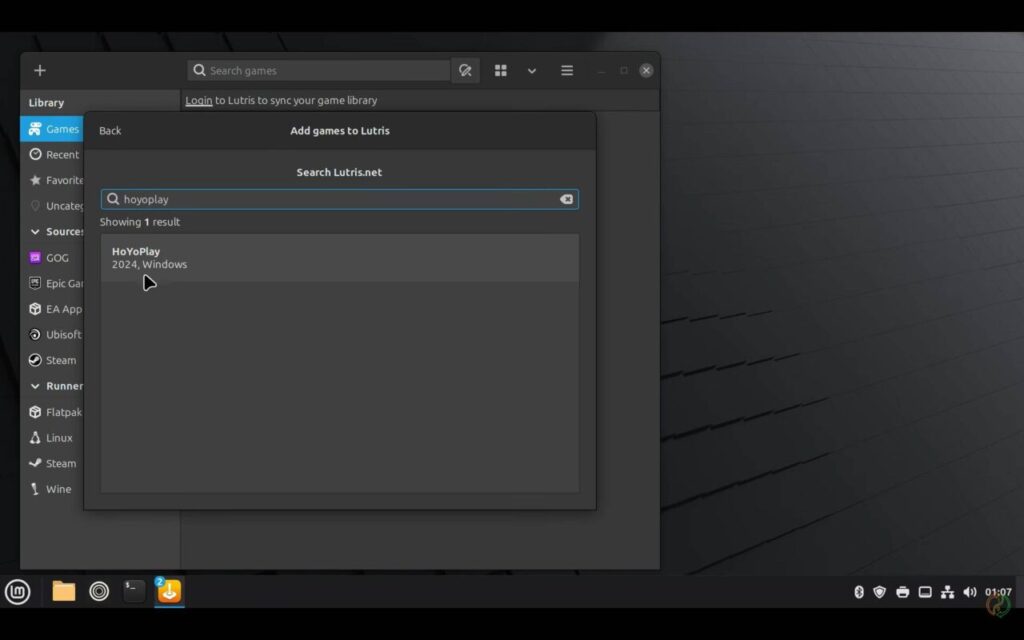Viewport: 1024px width, 640px height.
Task: Select Steam under Sources
Action: tap(52, 360)
